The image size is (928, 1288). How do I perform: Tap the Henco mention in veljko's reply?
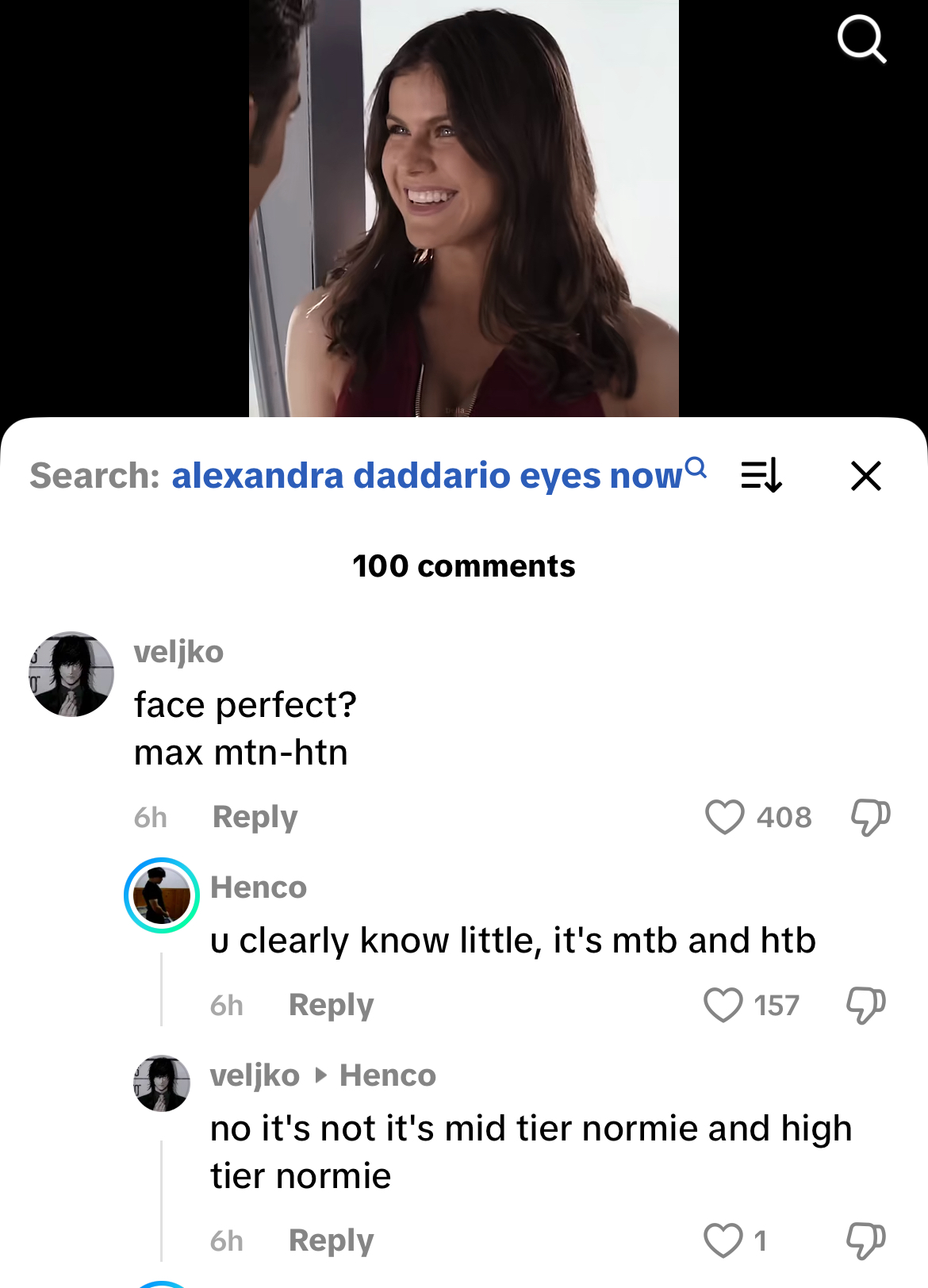point(388,1075)
